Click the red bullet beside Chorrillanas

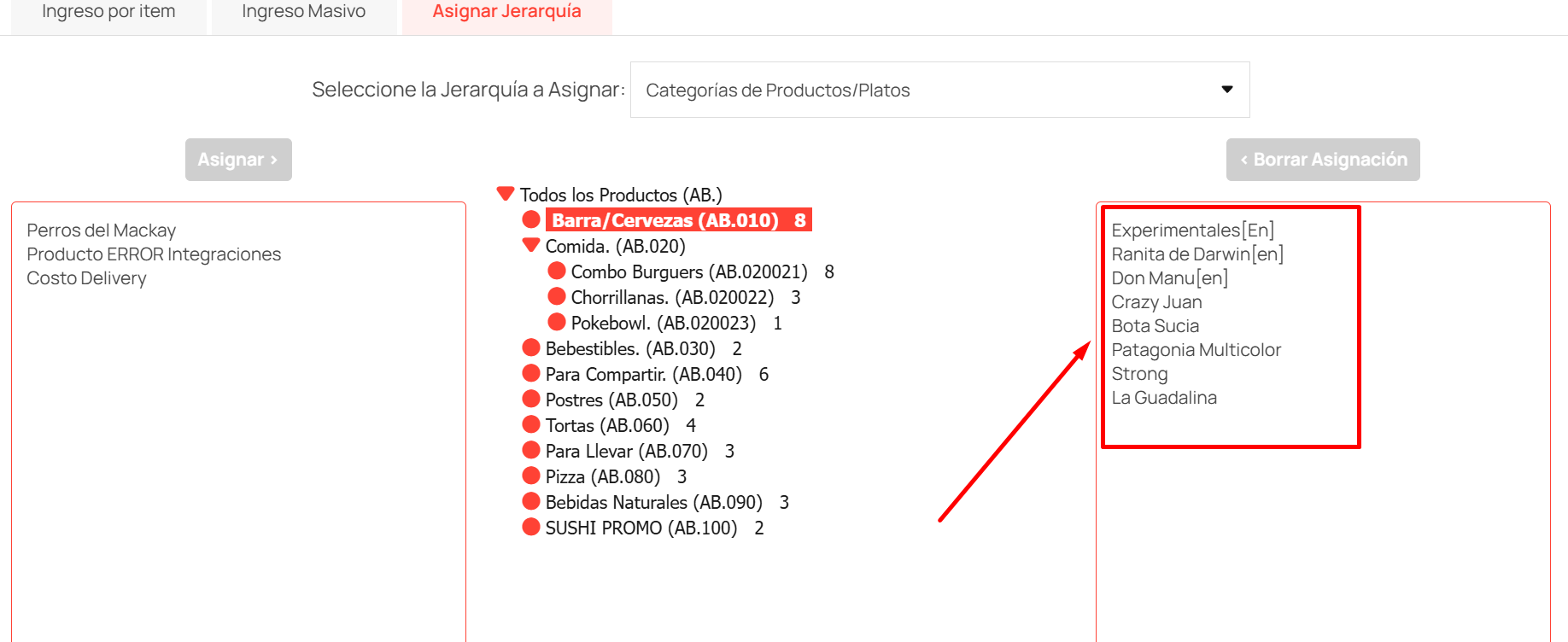557,297
